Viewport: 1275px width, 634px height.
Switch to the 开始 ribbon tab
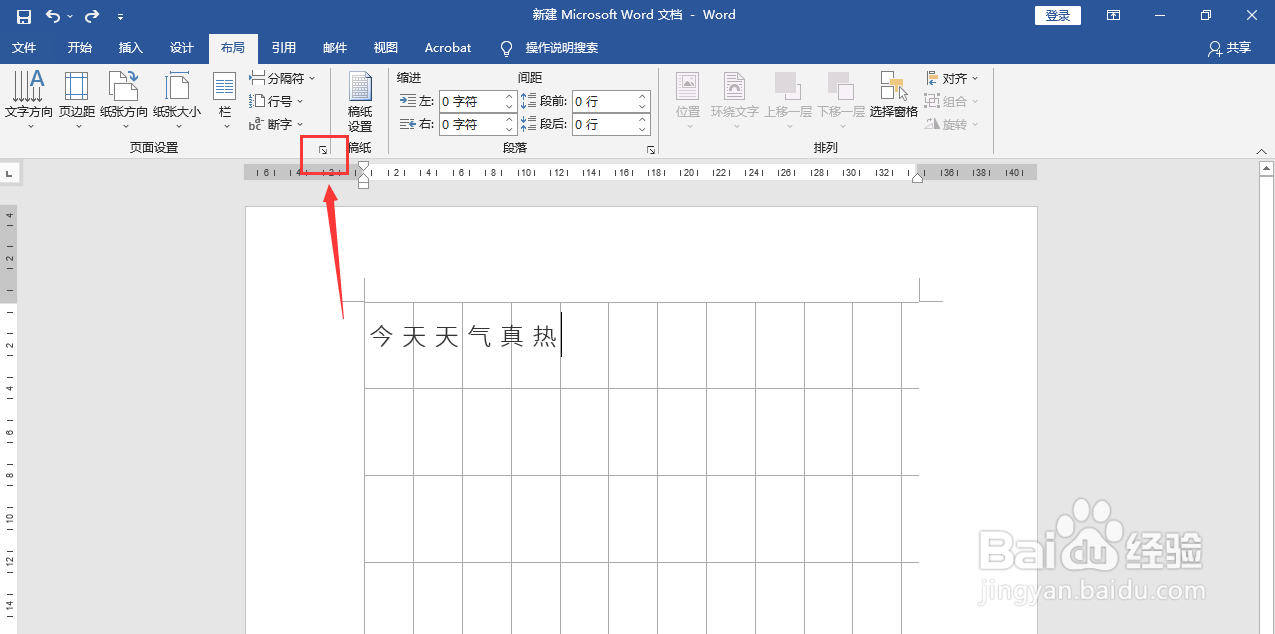[80, 47]
